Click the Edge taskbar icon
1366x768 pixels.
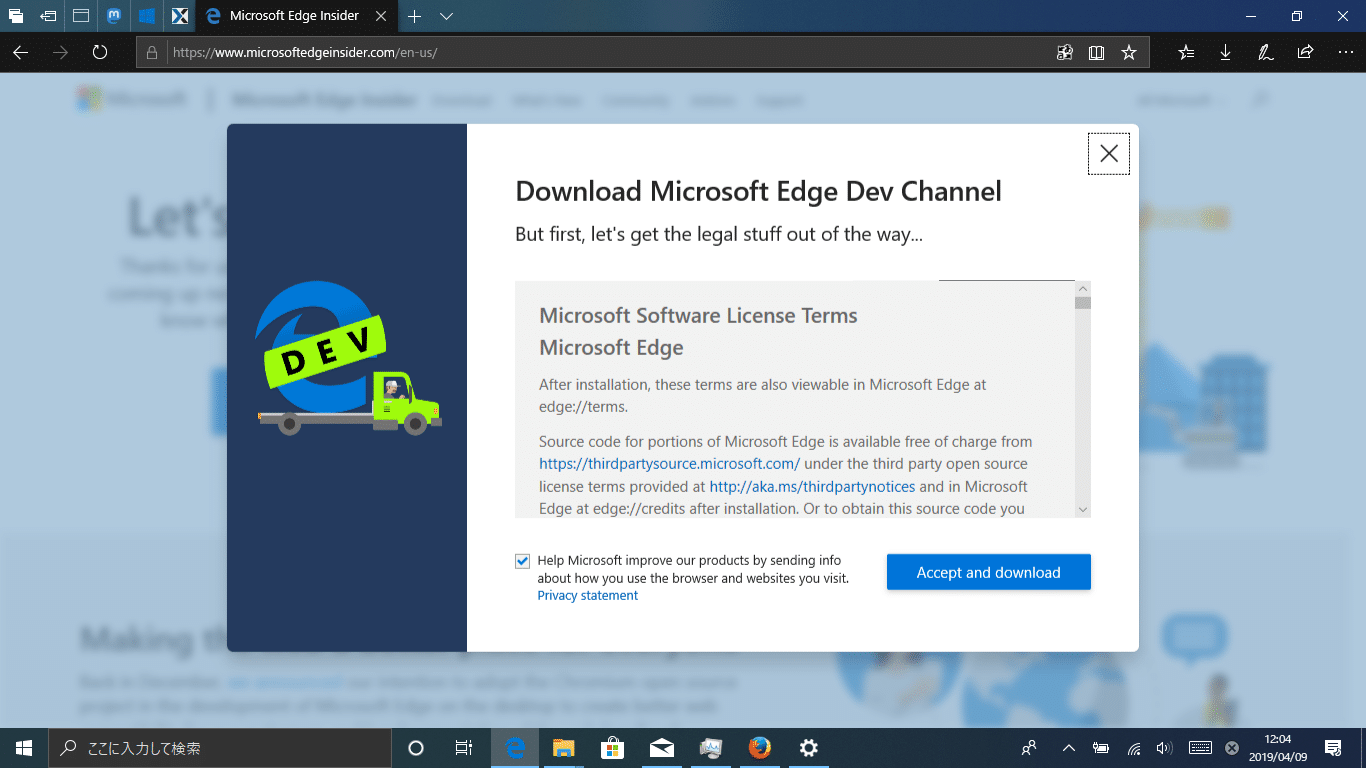click(515, 748)
